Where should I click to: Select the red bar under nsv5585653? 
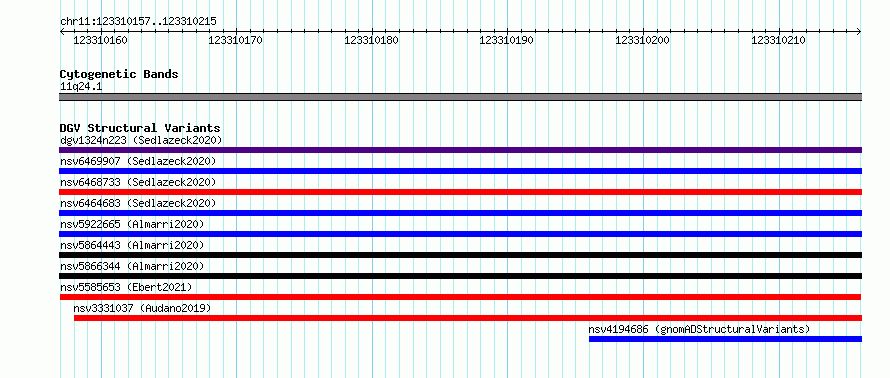pyautogui.click(x=460, y=297)
